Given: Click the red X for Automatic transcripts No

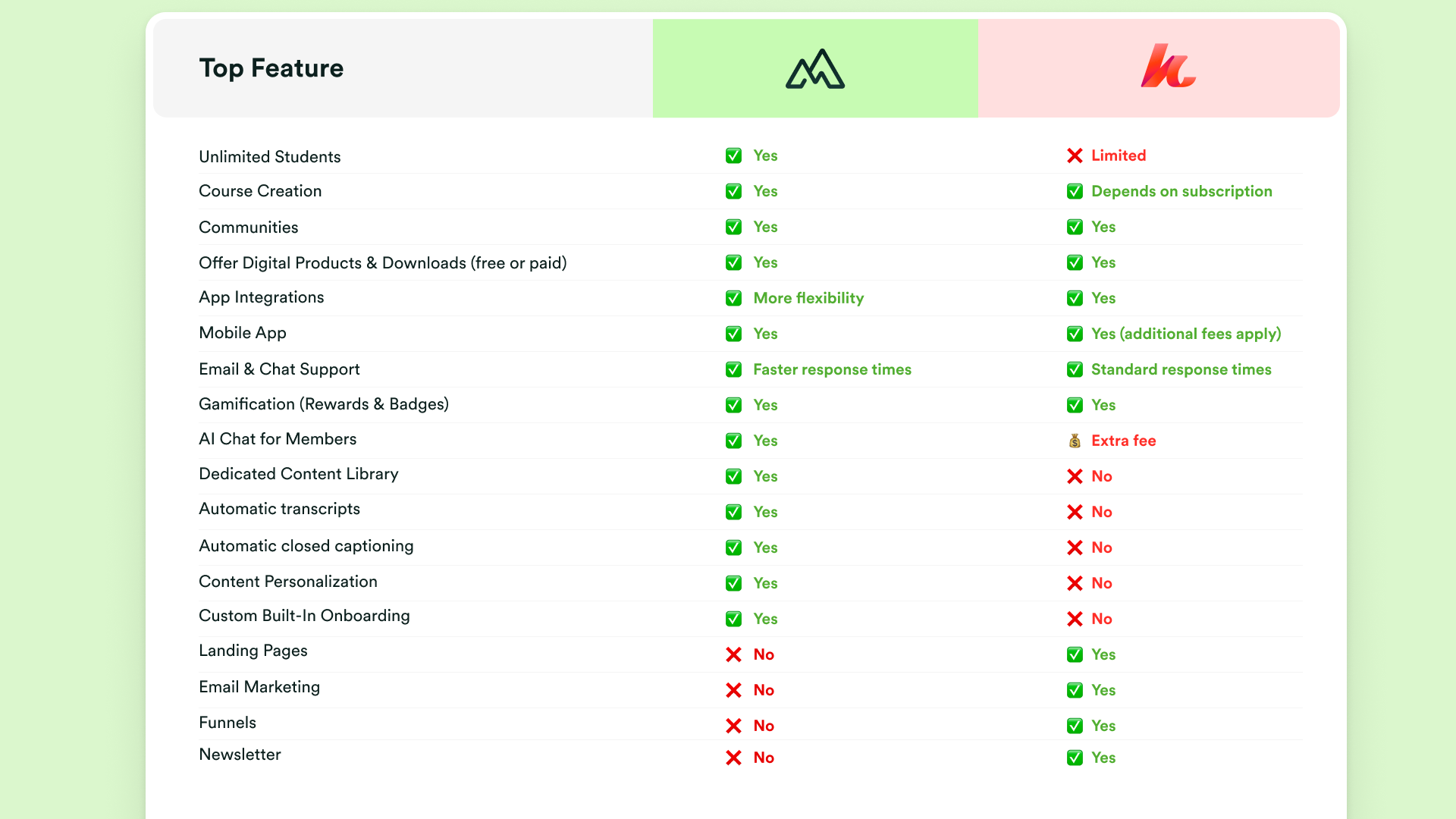Looking at the screenshot, I should [x=1075, y=512].
